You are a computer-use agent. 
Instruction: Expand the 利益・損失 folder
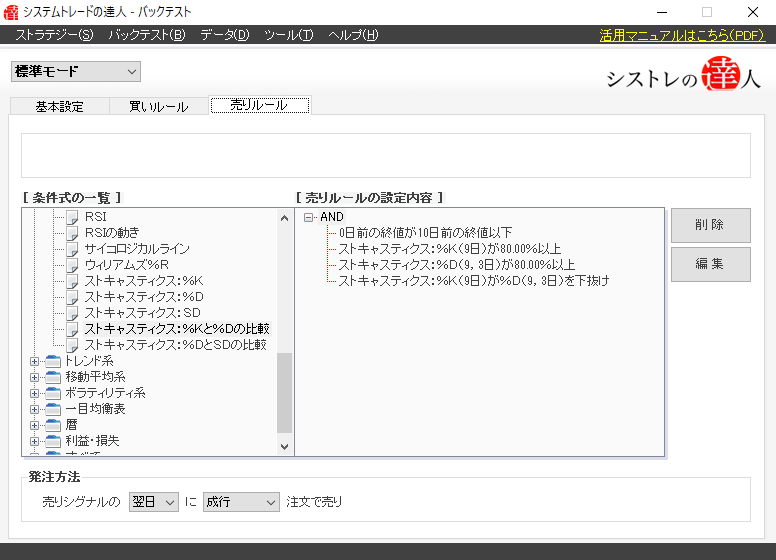(34, 441)
